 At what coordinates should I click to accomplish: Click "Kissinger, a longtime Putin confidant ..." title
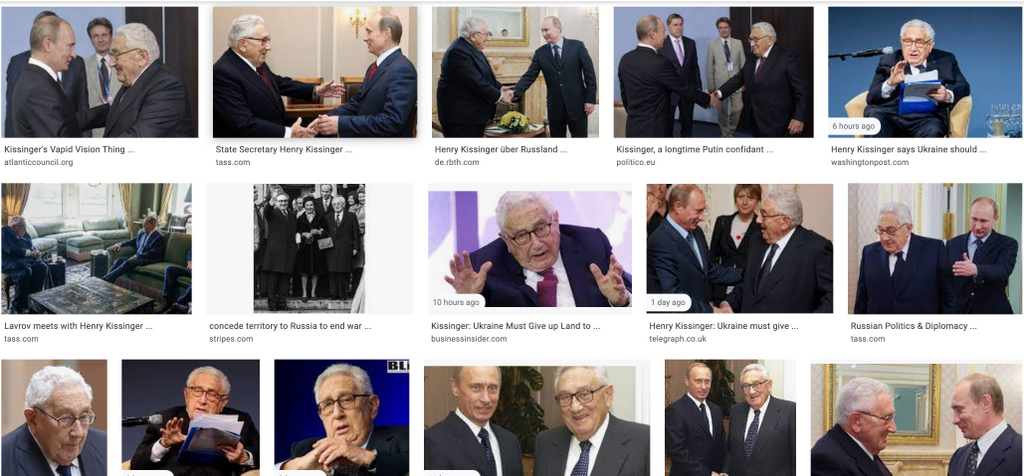695,150
